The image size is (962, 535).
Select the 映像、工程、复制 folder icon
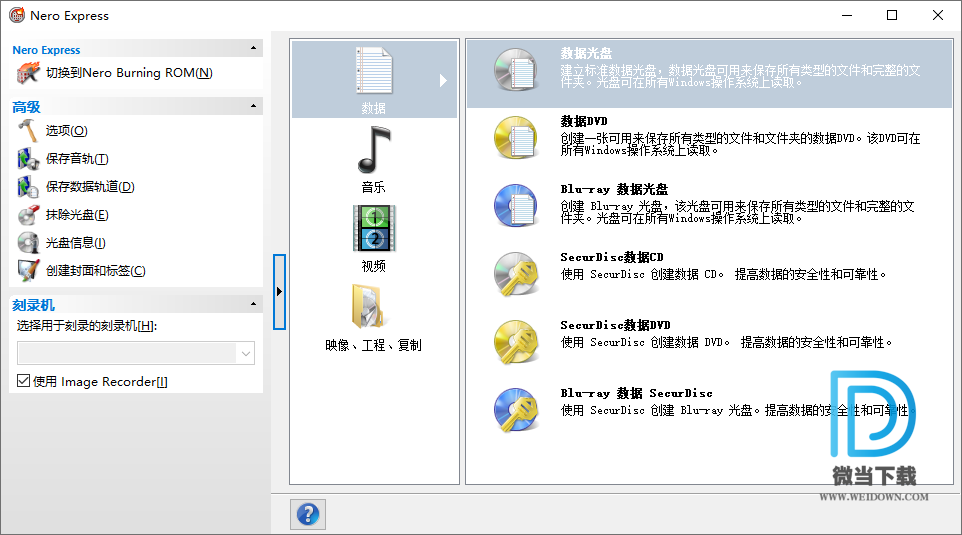click(x=368, y=307)
